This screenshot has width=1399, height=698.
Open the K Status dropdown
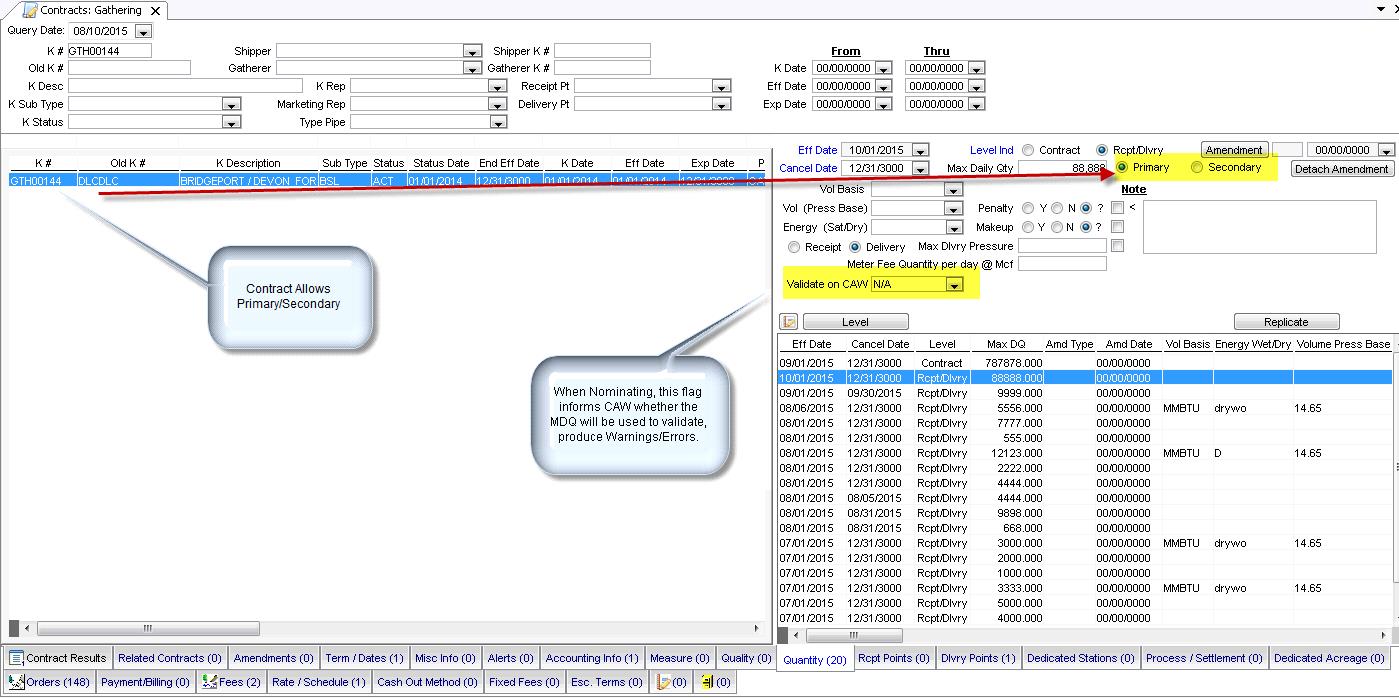pyautogui.click(x=231, y=123)
